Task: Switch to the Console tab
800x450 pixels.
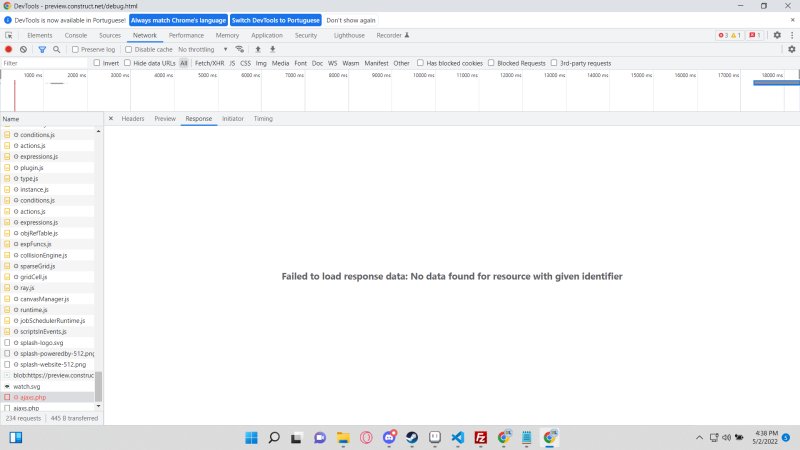Action: tap(76, 35)
